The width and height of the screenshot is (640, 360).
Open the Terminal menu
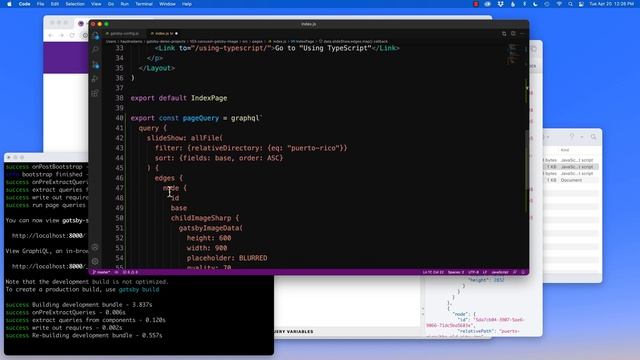(144, 4)
